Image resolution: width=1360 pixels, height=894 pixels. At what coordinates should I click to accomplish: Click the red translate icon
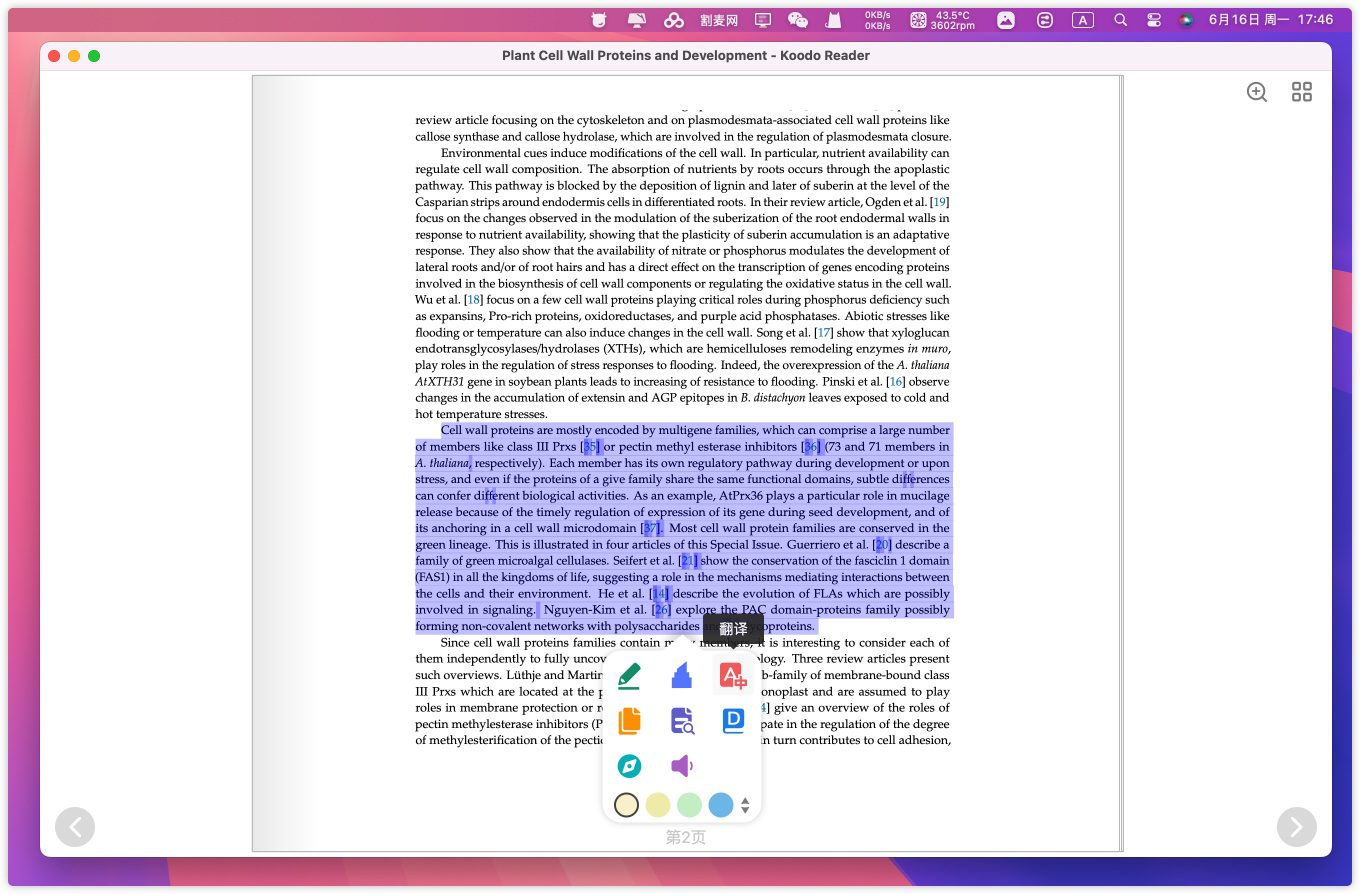(x=733, y=676)
